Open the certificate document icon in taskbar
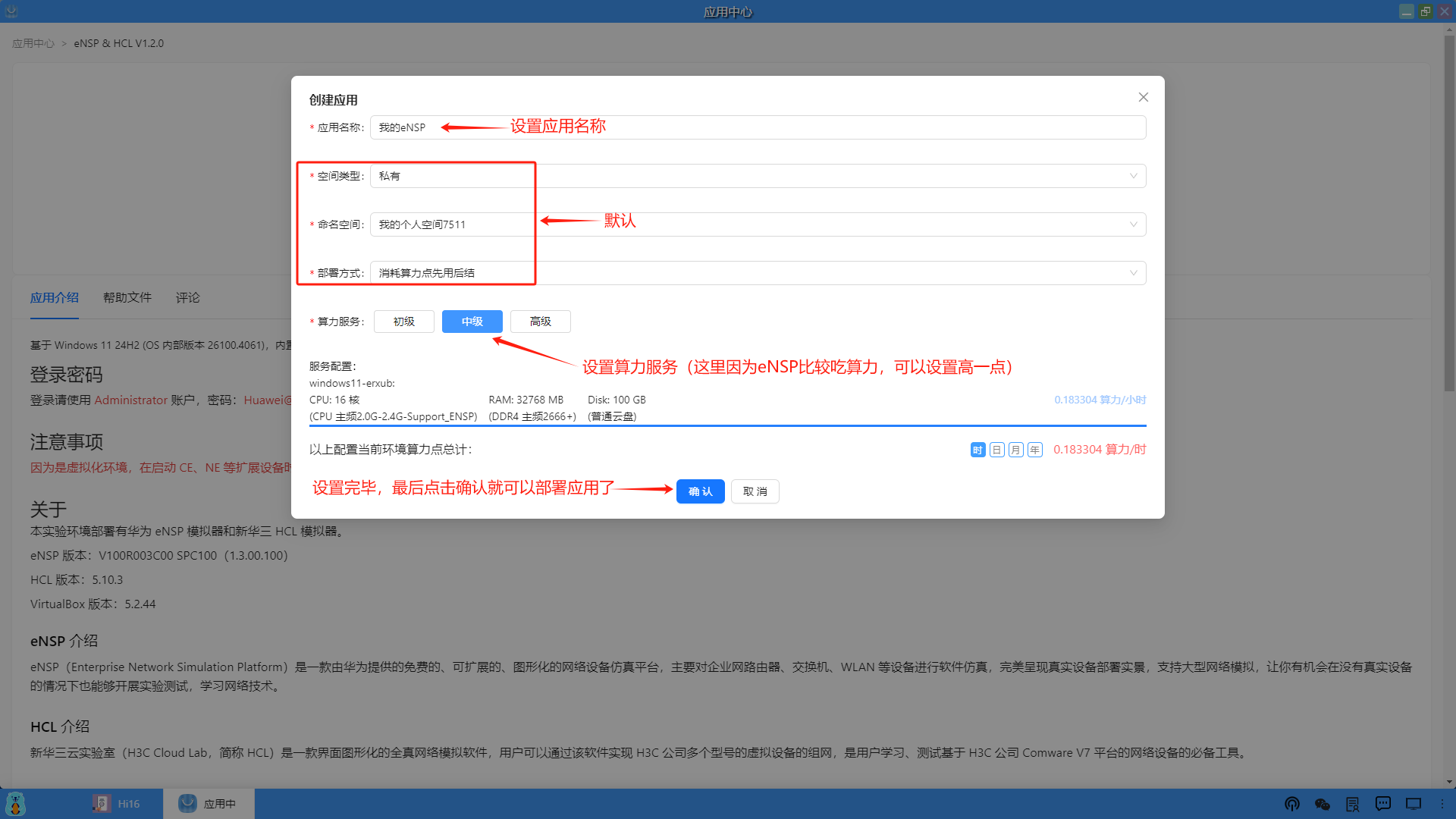 (1353, 804)
